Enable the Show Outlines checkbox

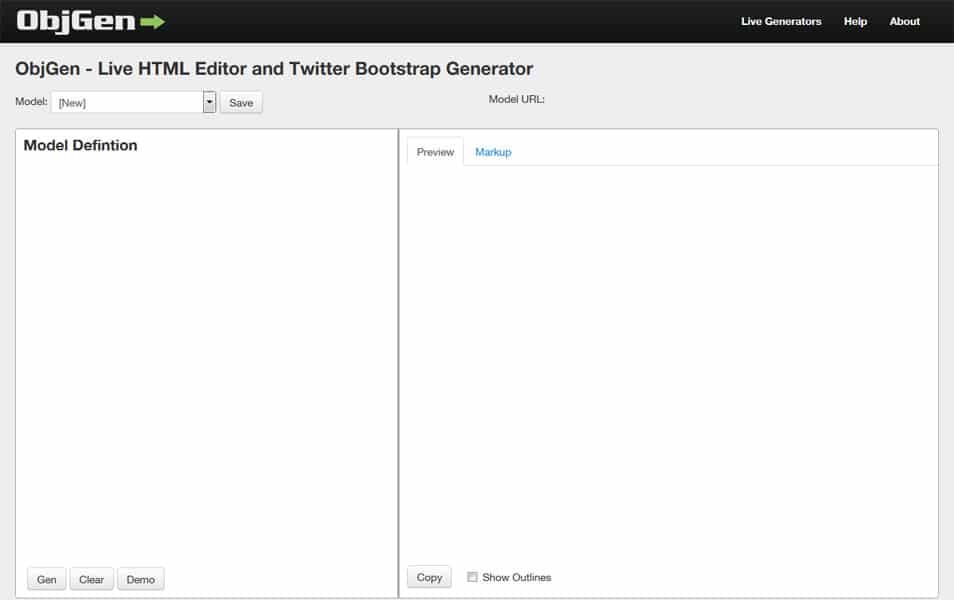point(473,577)
